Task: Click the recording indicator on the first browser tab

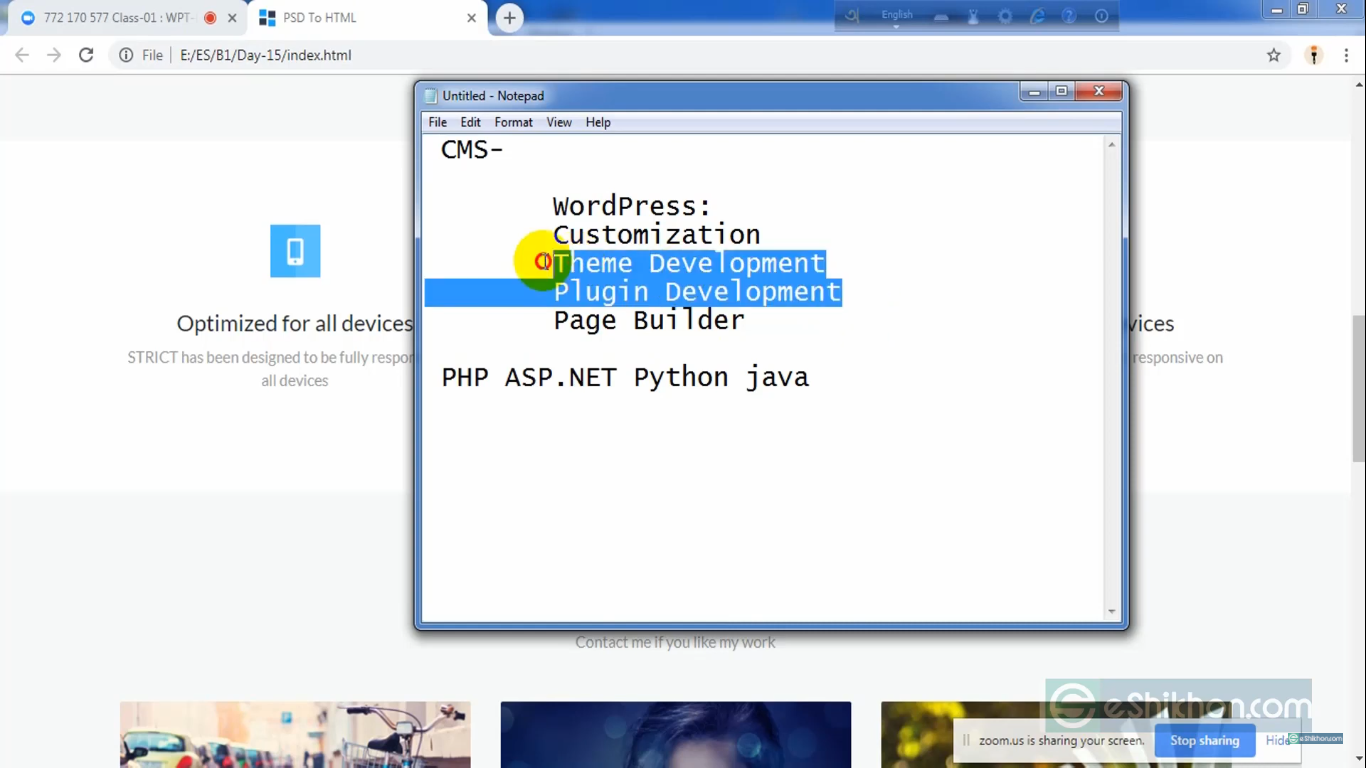Action: coord(208,17)
